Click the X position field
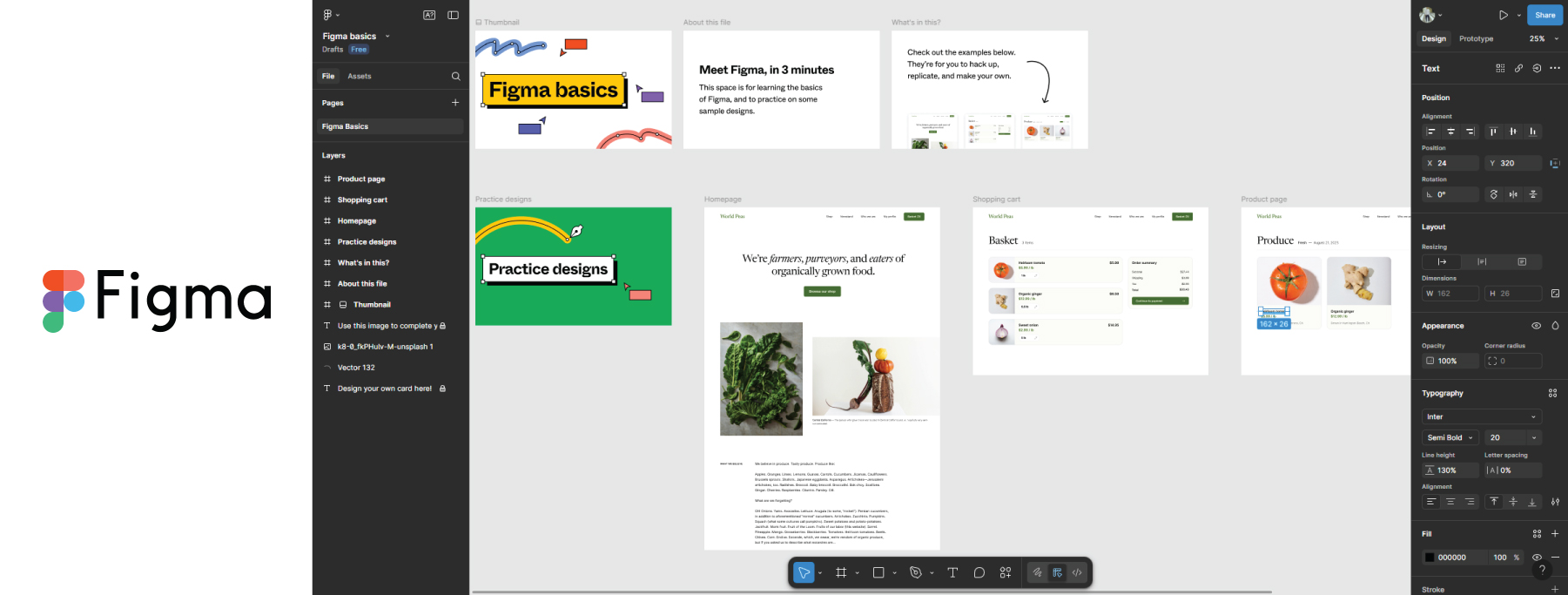Screen dimensions: 1568x595 pyautogui.click(x=1450, y=163)
